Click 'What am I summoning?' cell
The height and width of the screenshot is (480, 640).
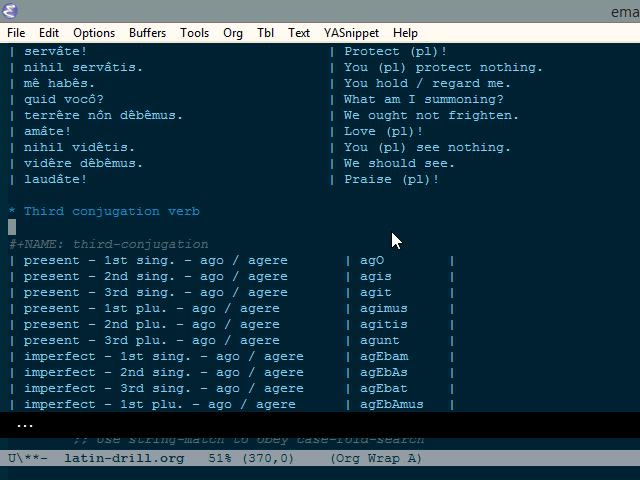[x=424, y=99]
